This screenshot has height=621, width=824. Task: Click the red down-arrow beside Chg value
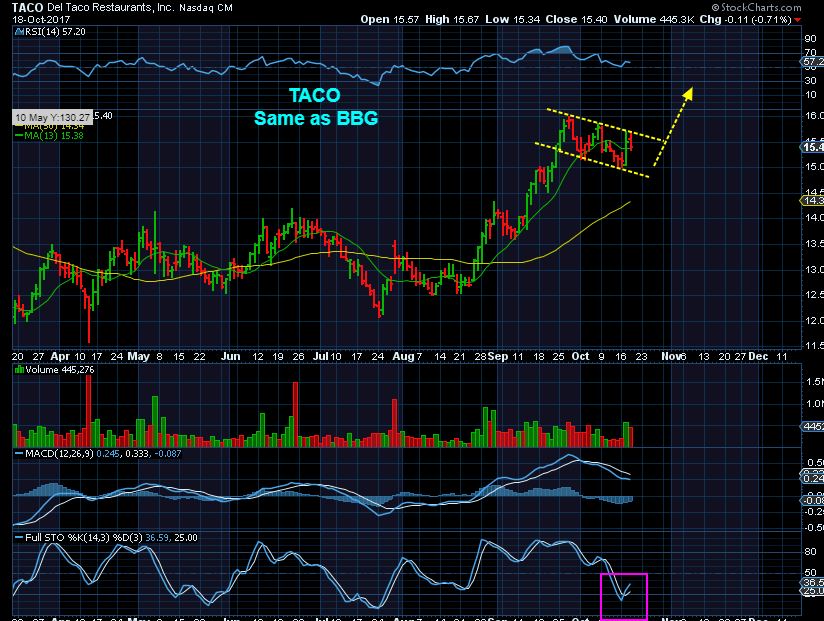click(x=797, y=20)
